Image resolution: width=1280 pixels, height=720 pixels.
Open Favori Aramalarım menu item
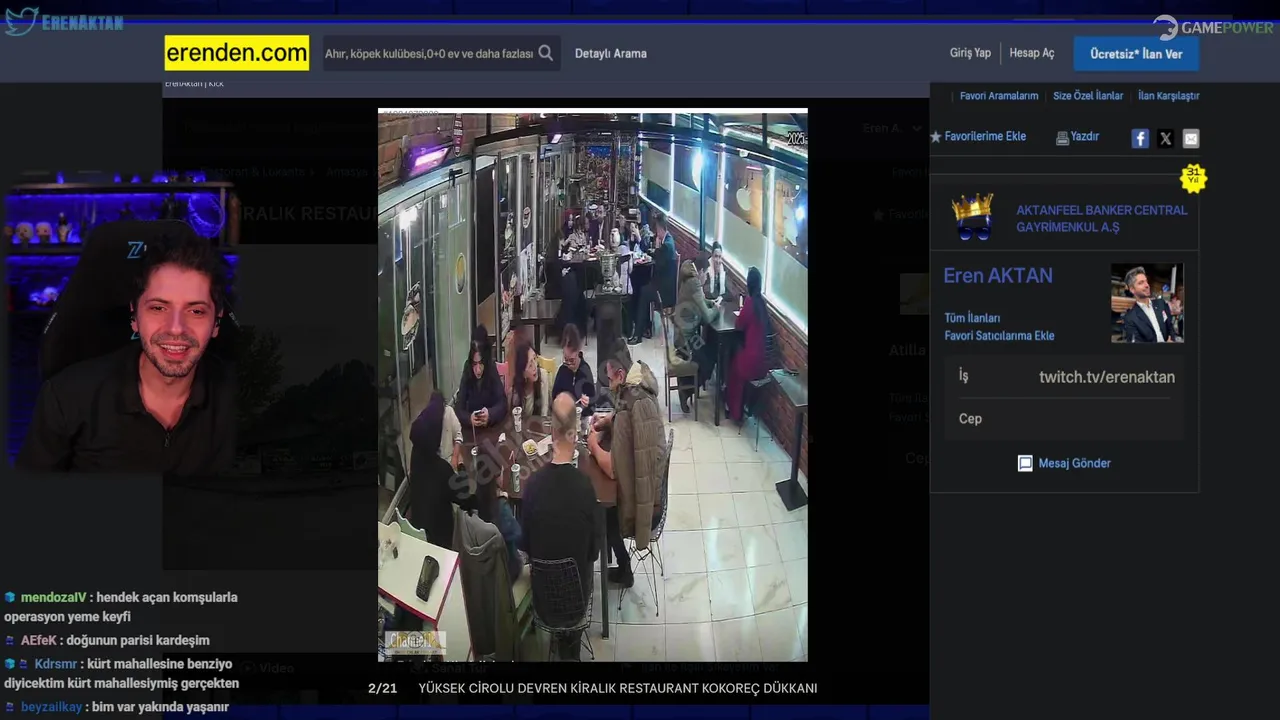[999, 96]
